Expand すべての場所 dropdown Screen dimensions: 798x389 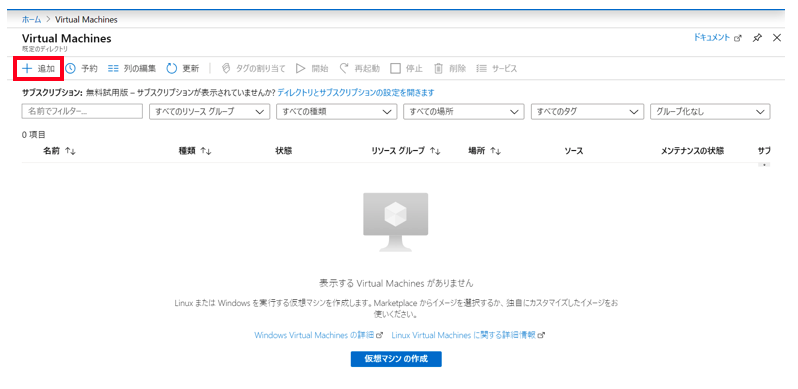(464, 112)
